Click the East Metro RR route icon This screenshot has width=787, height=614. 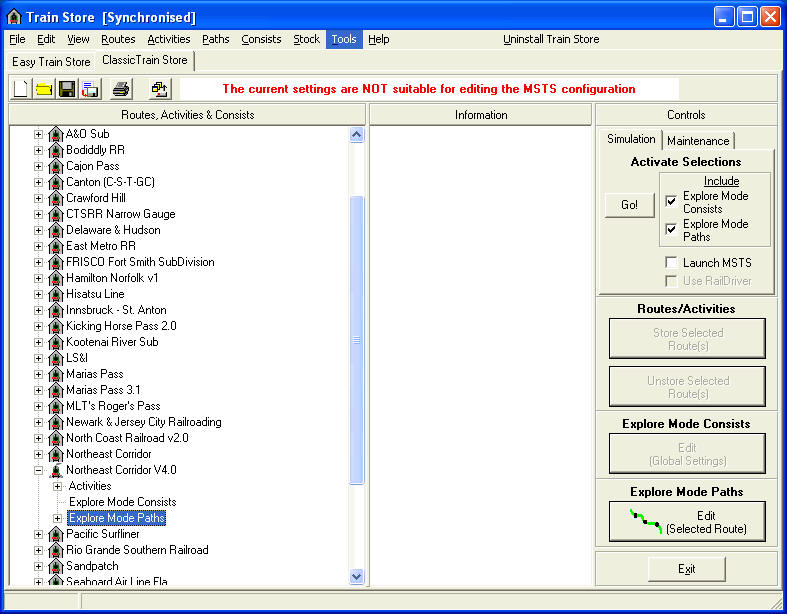point(56,247)
